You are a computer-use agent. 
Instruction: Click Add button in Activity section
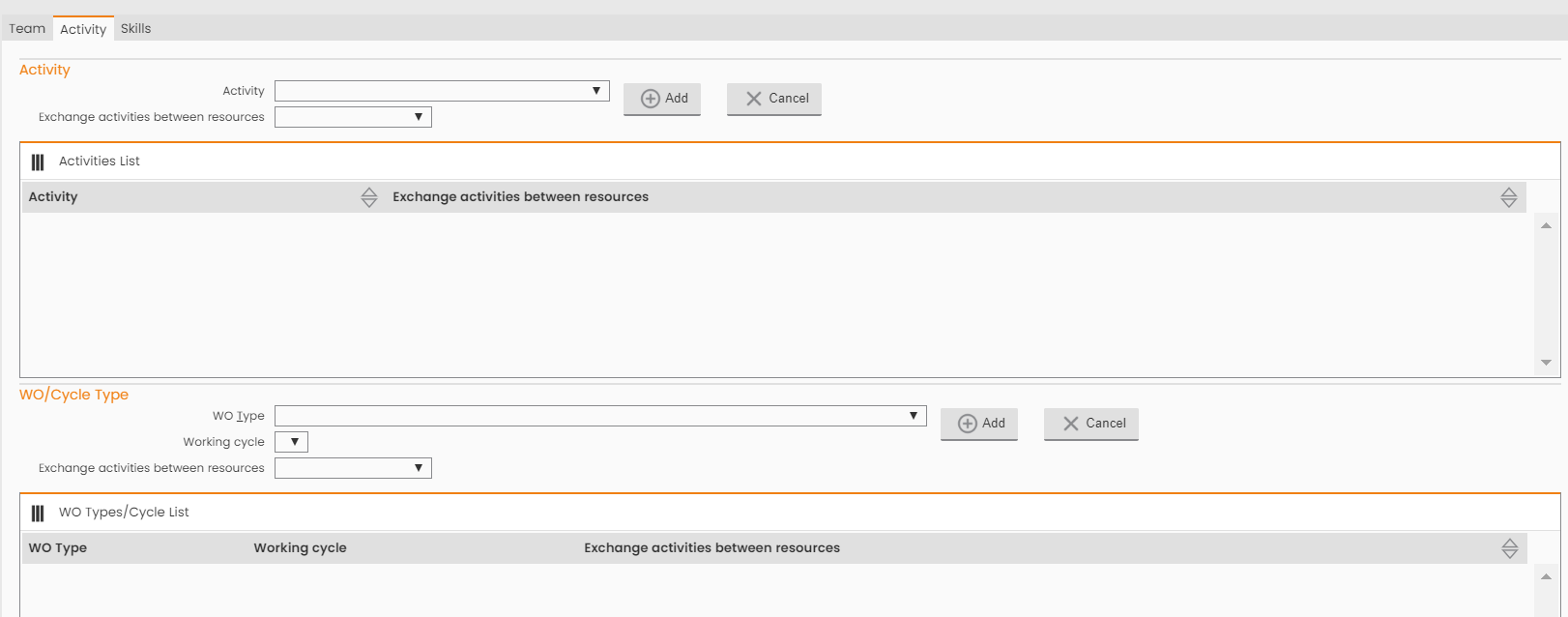(x=662, y=99)
